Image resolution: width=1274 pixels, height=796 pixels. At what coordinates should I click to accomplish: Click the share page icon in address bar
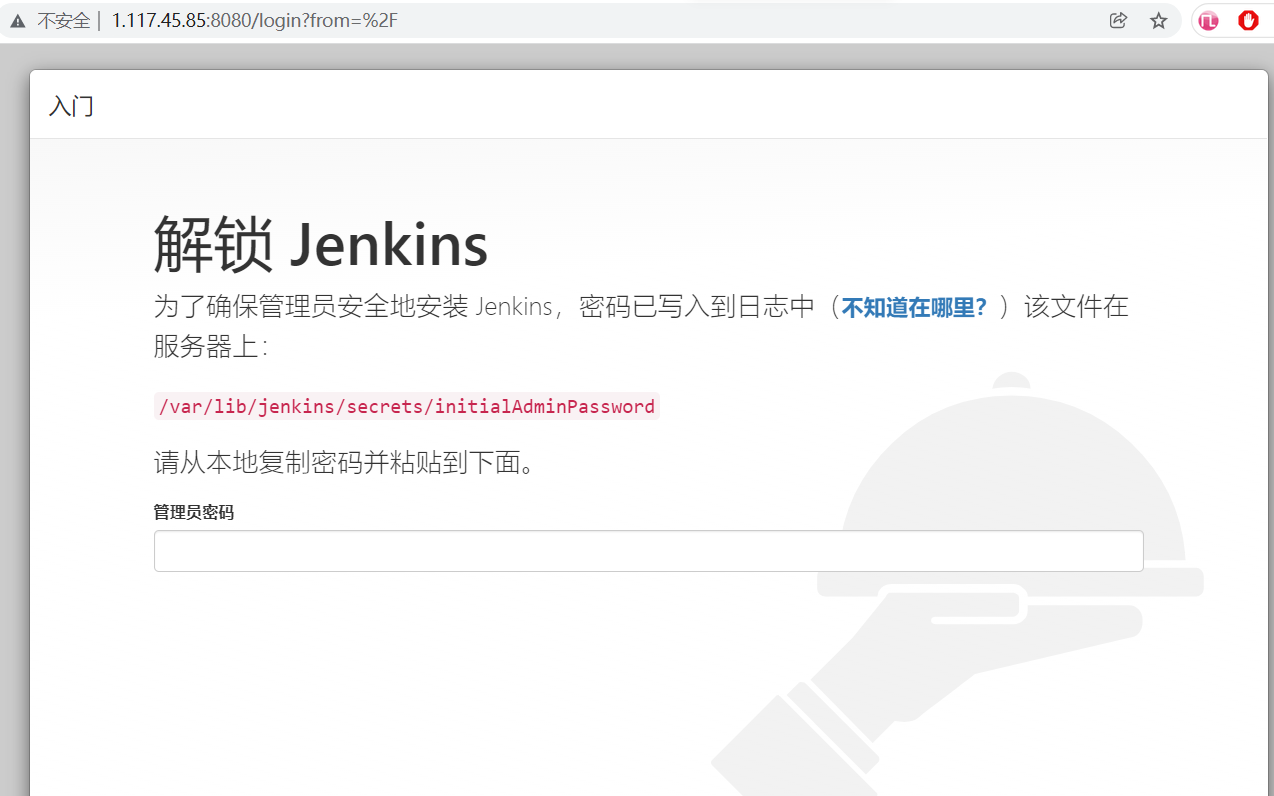tap(1119, 20)
